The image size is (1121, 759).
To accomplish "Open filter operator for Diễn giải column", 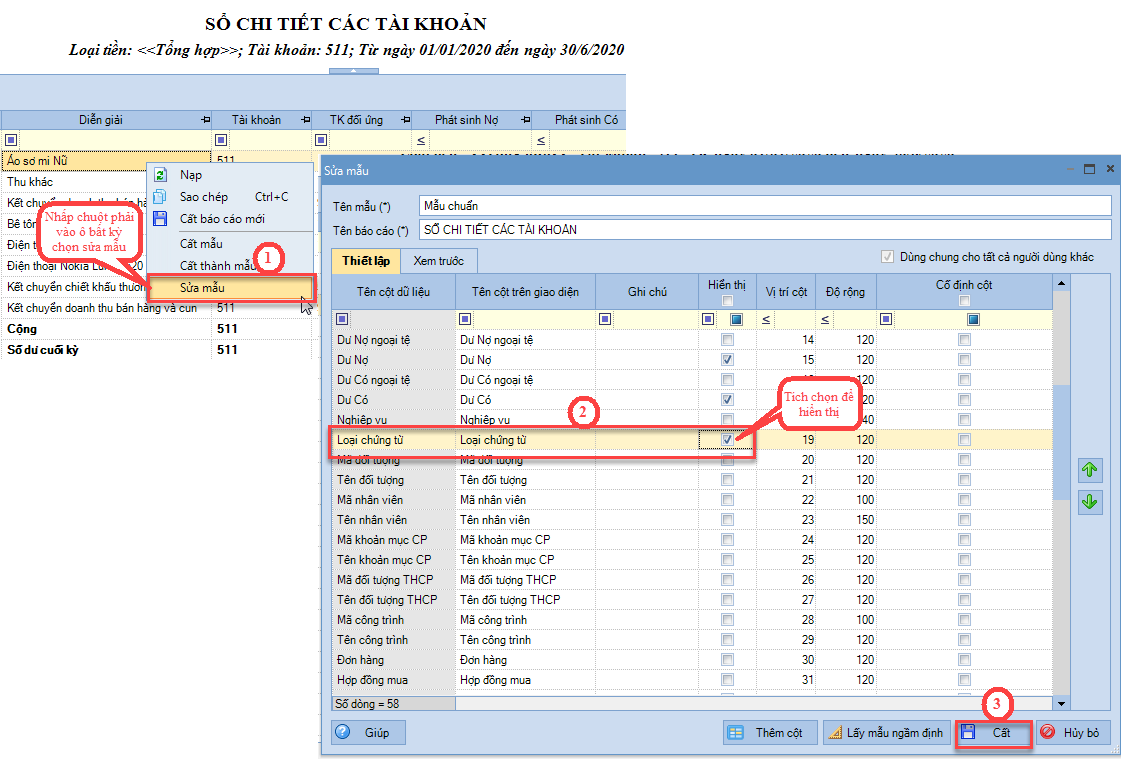I will click(10, 140).
